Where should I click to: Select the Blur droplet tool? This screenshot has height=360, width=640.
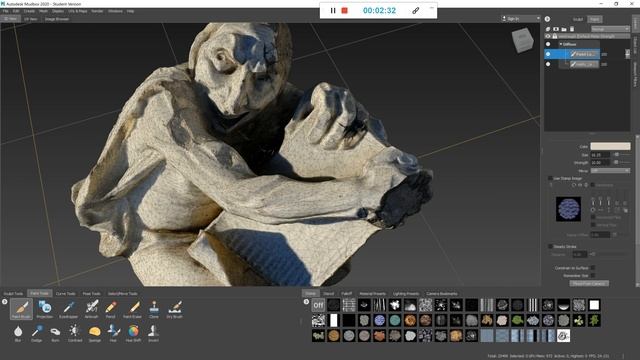[18, 332]
